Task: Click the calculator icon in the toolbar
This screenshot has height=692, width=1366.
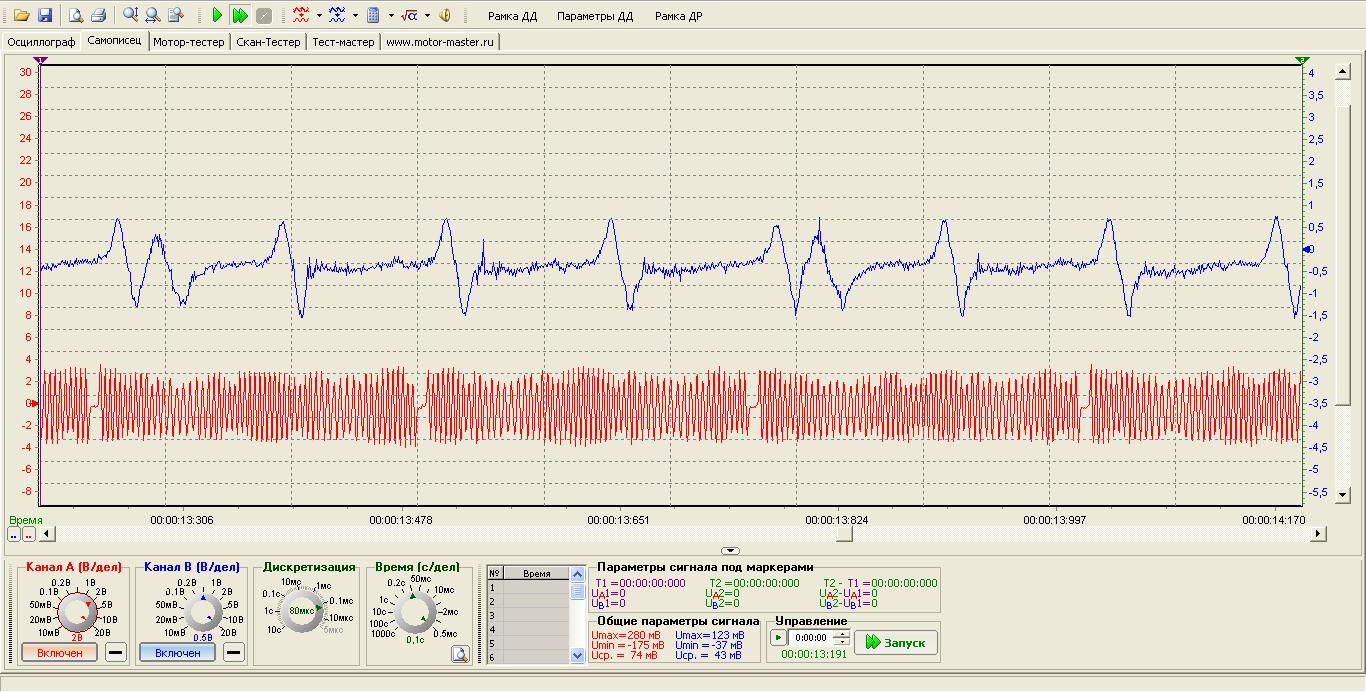Action: click(373, 15)
